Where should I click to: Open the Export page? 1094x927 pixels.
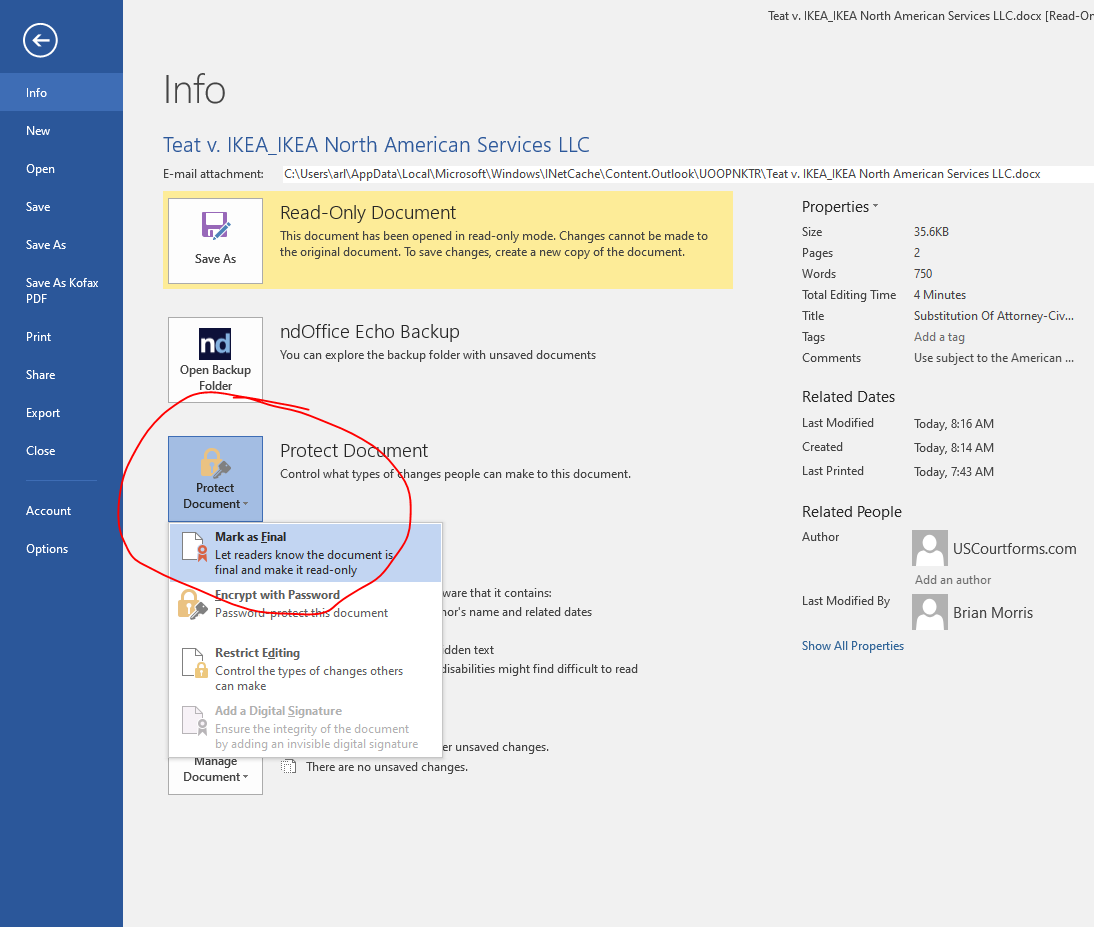tap(61, 413)
